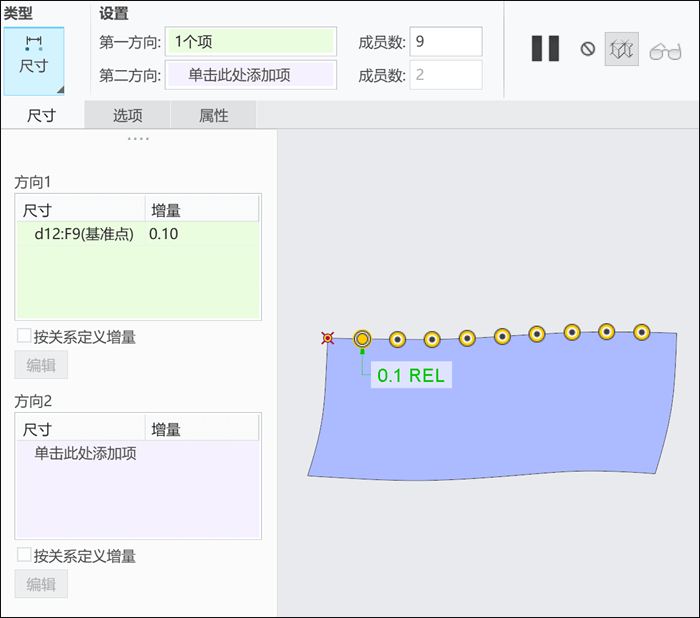Image resolution: width=700 pixels, height=618 pixels.
Task: Open the 选项 tab
Action: (x=127, y=115)
